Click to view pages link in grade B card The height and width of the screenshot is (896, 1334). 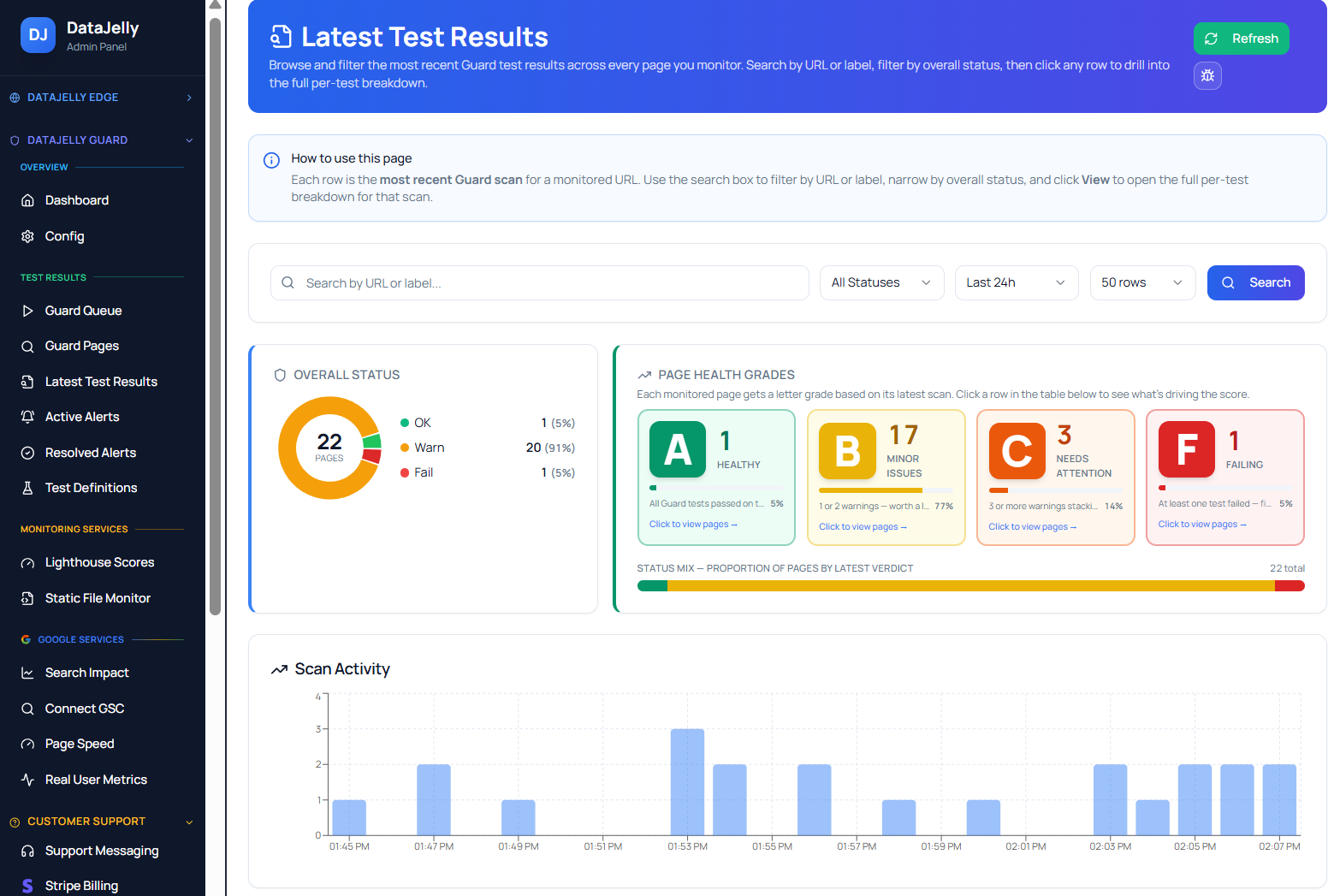(863, 527)
